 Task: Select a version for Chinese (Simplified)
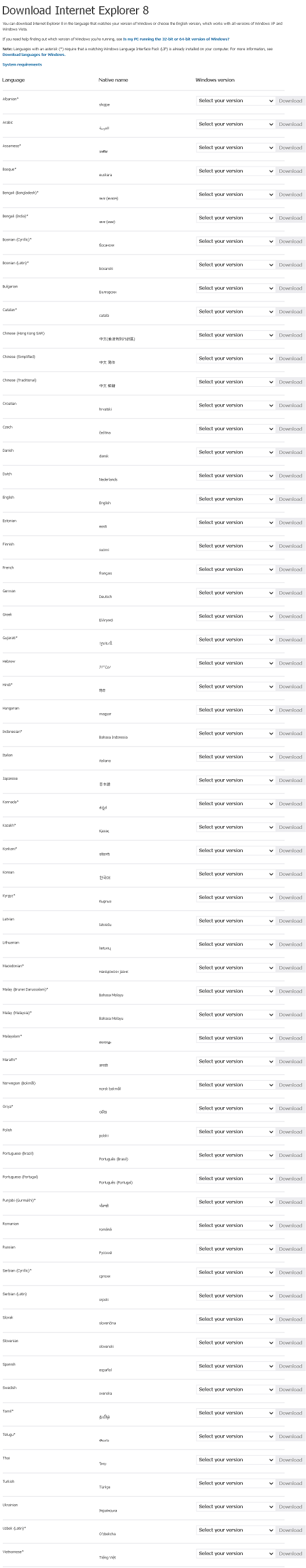pyautogui.click(x=235, y=359)
